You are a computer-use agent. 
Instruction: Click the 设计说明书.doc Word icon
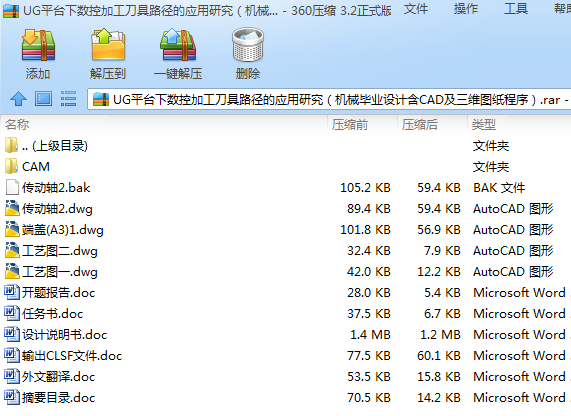tap(12, 334)
